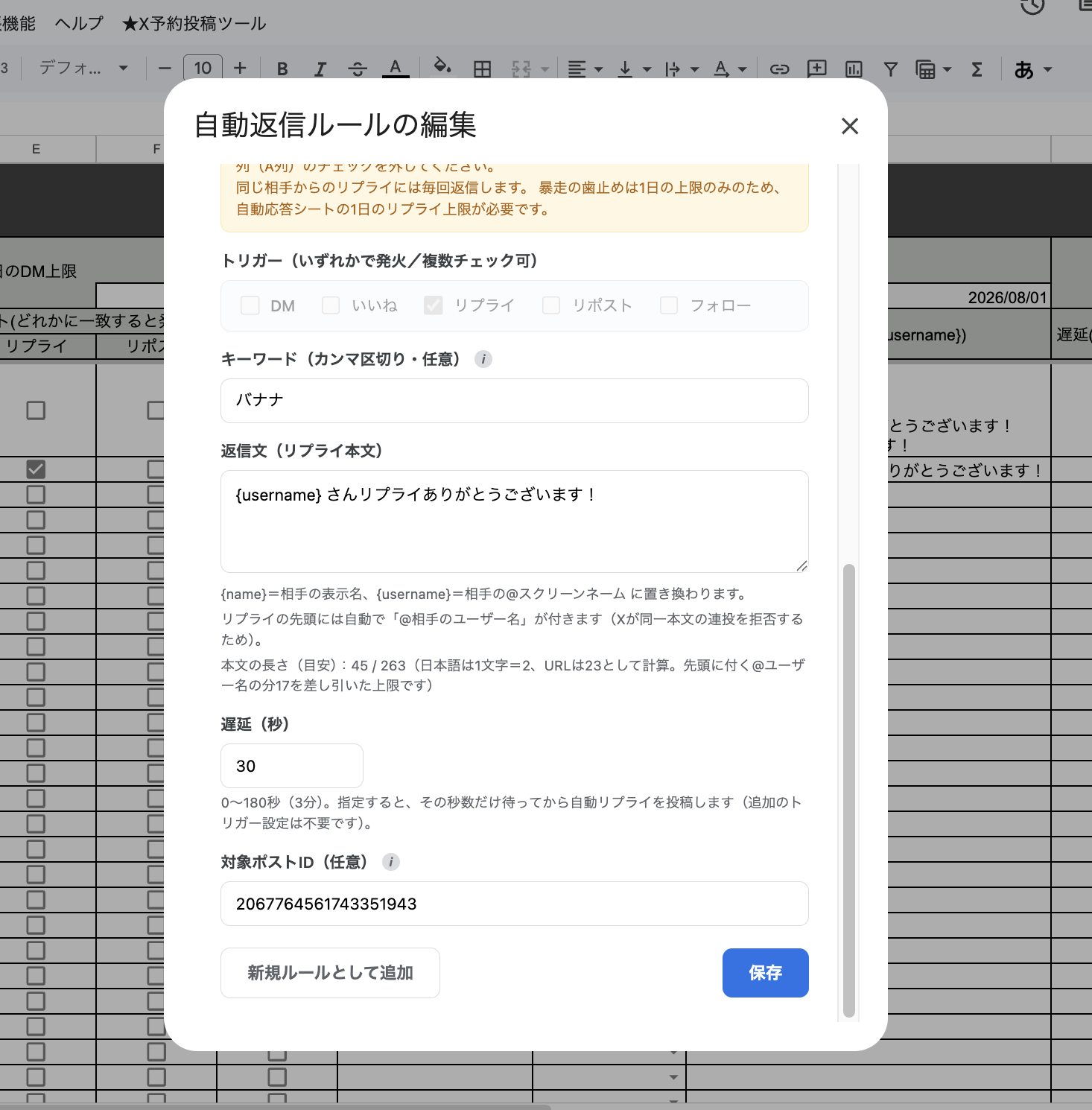Toggle リプライ trigger checkbox

[x=434, y=305]
